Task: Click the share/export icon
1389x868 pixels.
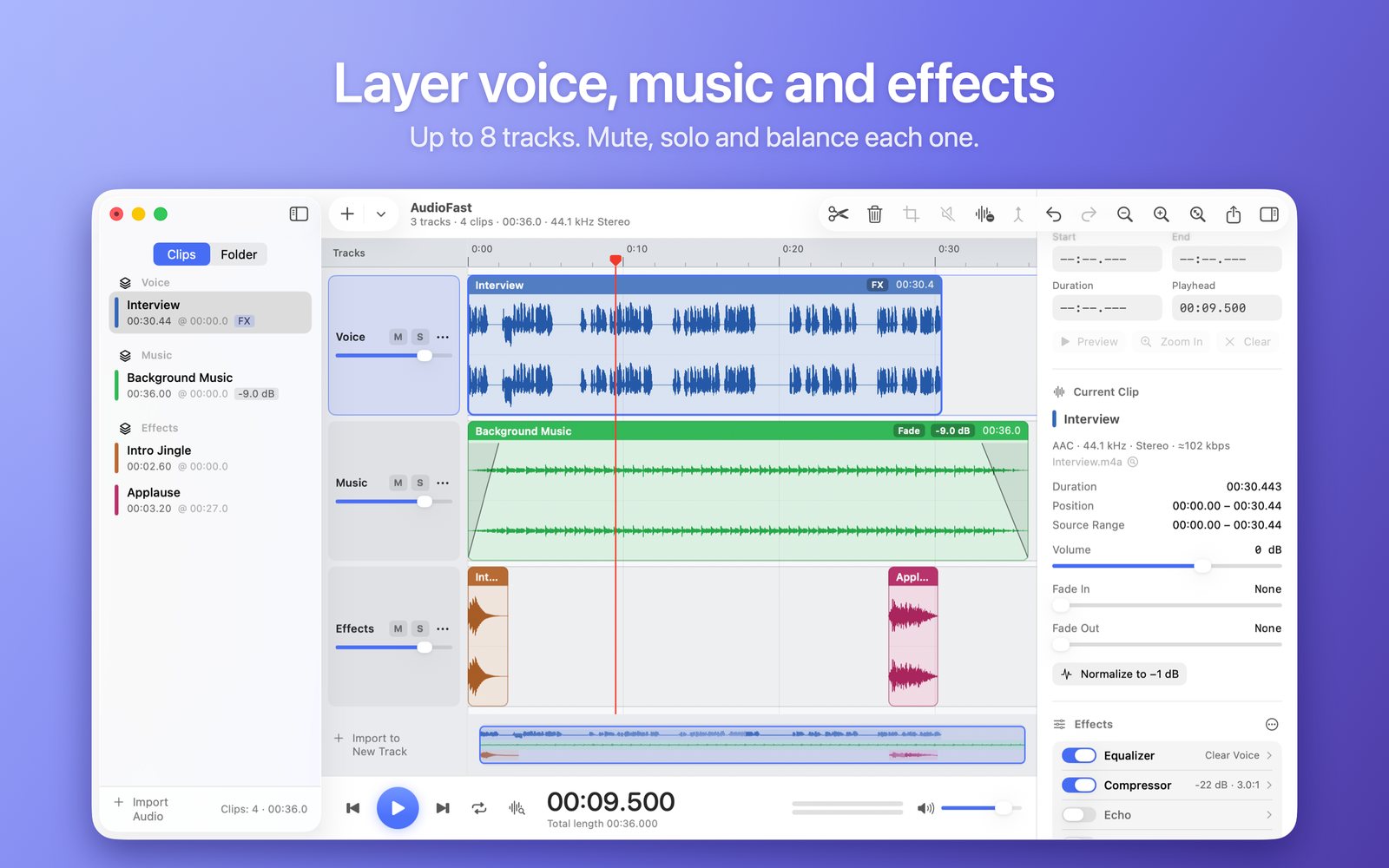Action: pyautogui.click(x=1233, y=214)
